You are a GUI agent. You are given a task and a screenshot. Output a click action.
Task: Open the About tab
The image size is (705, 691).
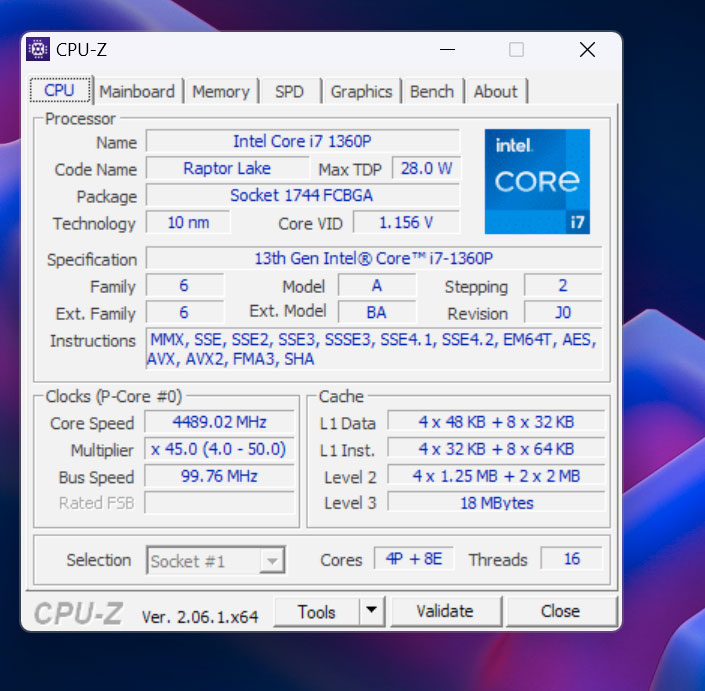click(x=495, y=91)
